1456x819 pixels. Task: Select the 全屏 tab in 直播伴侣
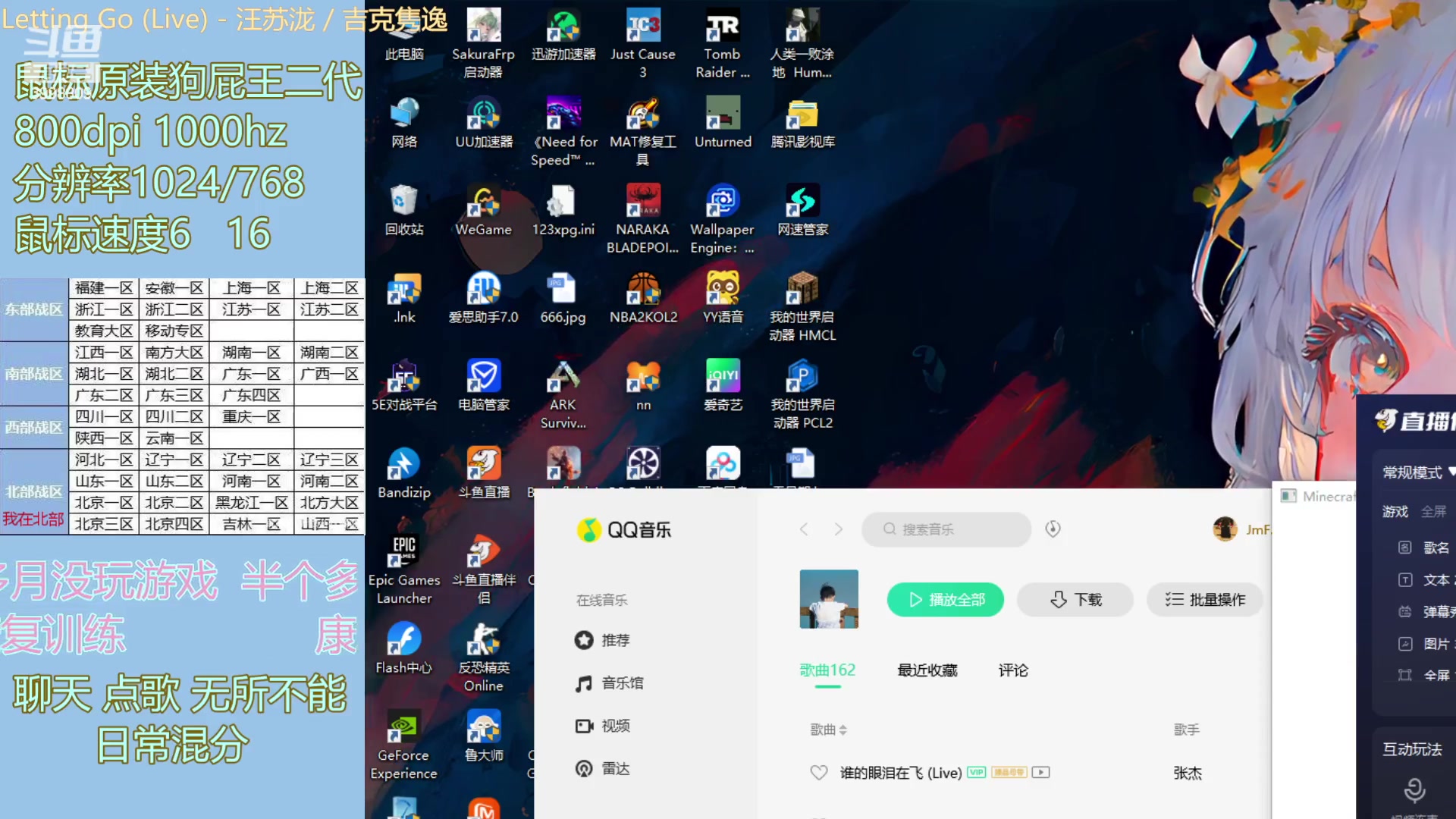pyautogui.click(x=1433, y=512)
